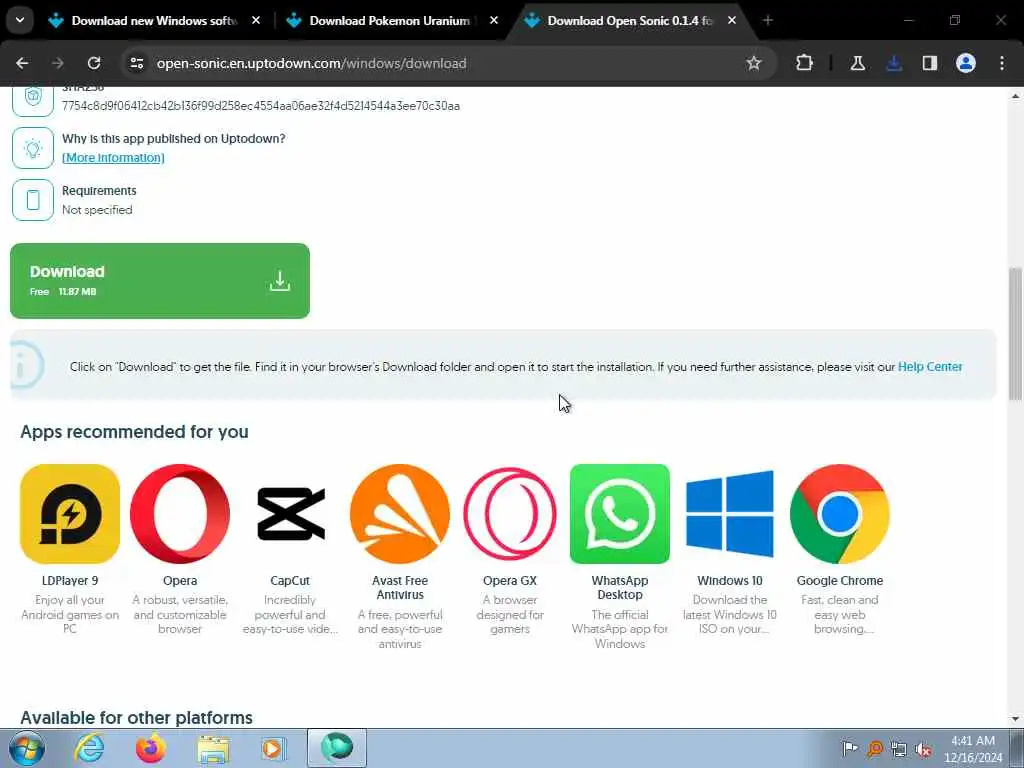This screenshot has width=1024, height=768.
Task: Click the Google Chrome title text
Action: tap(840, 581)
